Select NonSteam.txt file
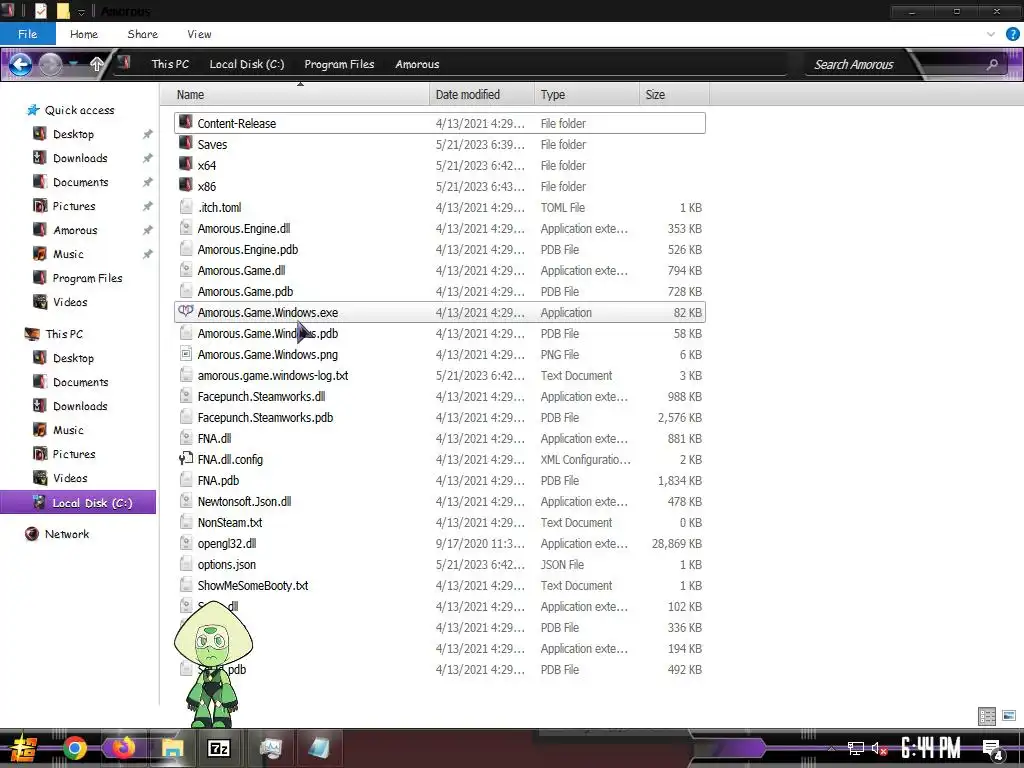 [440, 522]
